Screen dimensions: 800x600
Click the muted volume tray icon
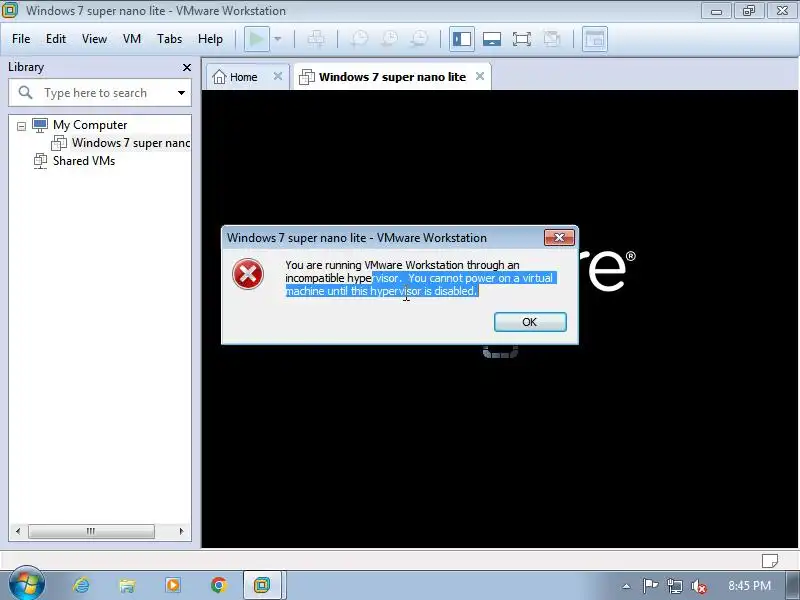698,586
